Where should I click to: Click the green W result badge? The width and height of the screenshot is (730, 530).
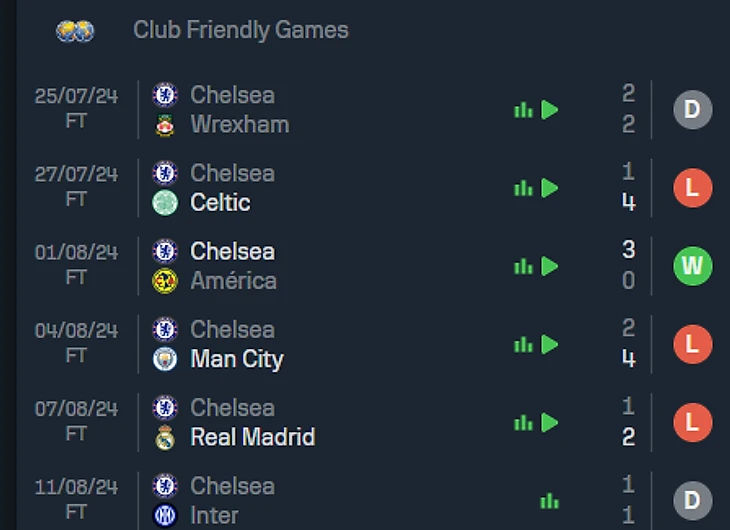pyautogui.click(x=692, y=266)
